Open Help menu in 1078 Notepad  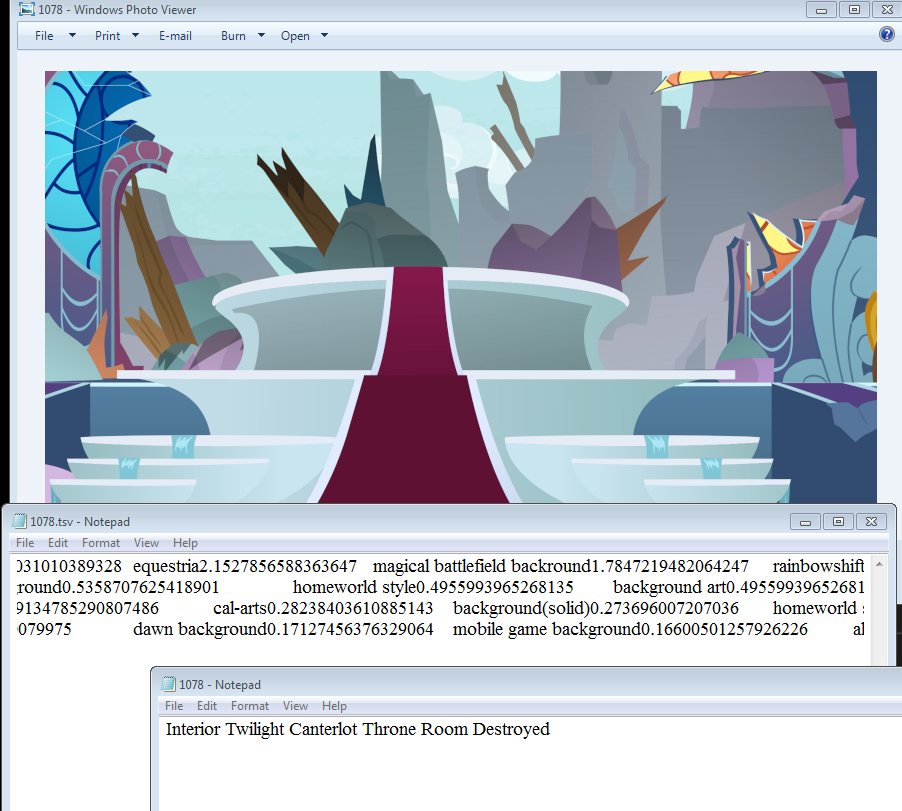click(334, 705)
